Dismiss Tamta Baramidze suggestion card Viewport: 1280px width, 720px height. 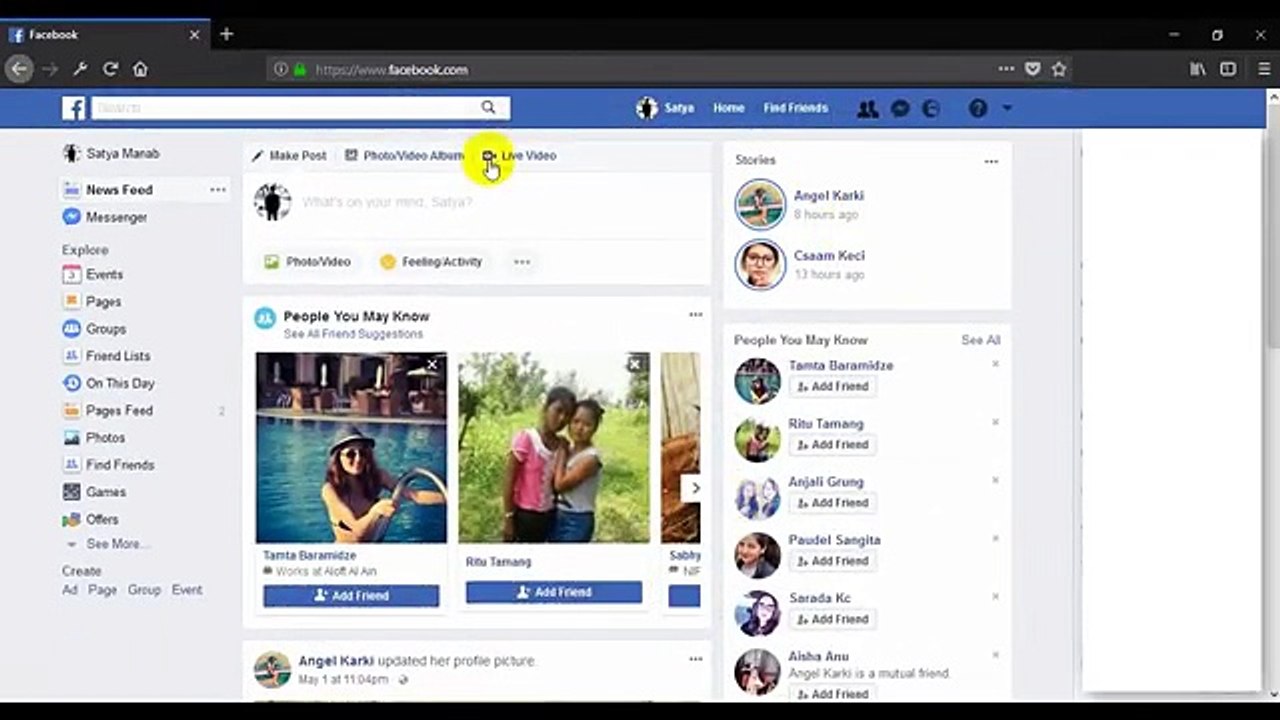[432, 365]
